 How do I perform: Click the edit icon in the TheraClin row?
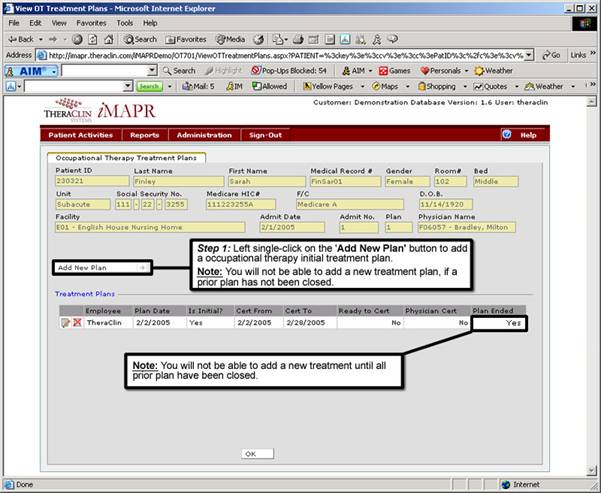65,323
